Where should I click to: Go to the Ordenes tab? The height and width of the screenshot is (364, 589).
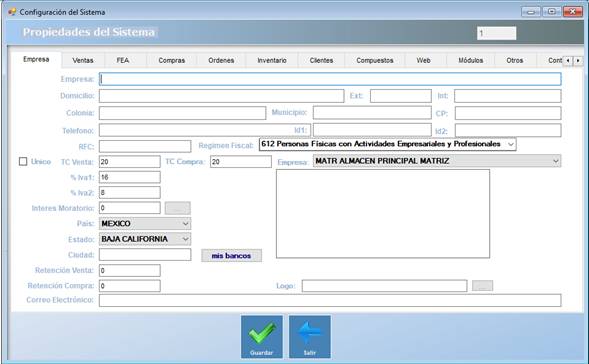tap(221, 60)
